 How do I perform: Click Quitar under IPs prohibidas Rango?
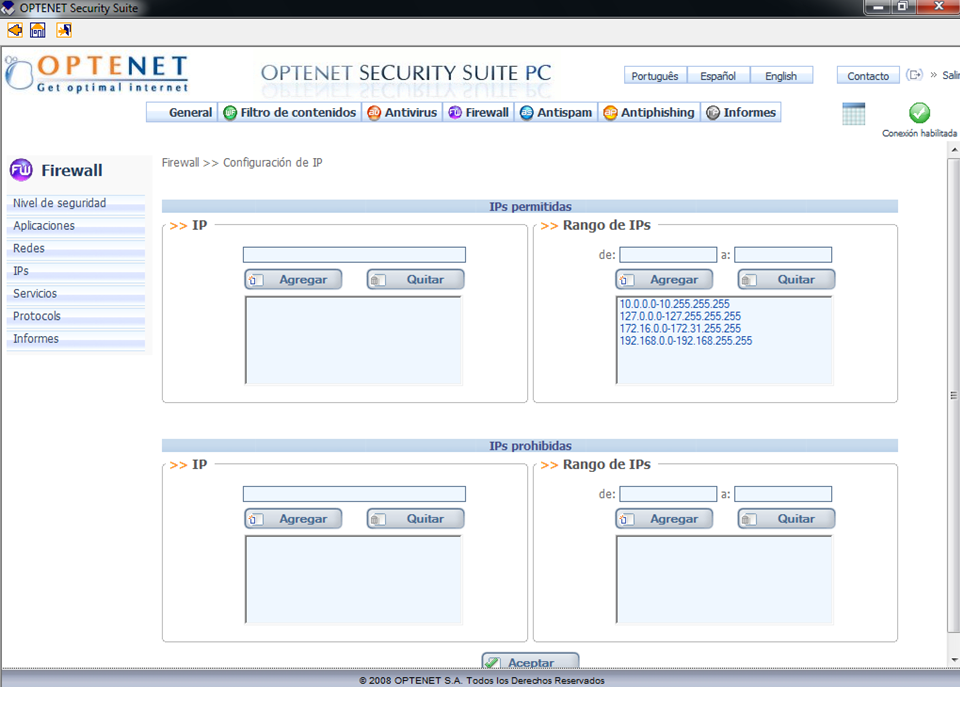click(786, 519)
